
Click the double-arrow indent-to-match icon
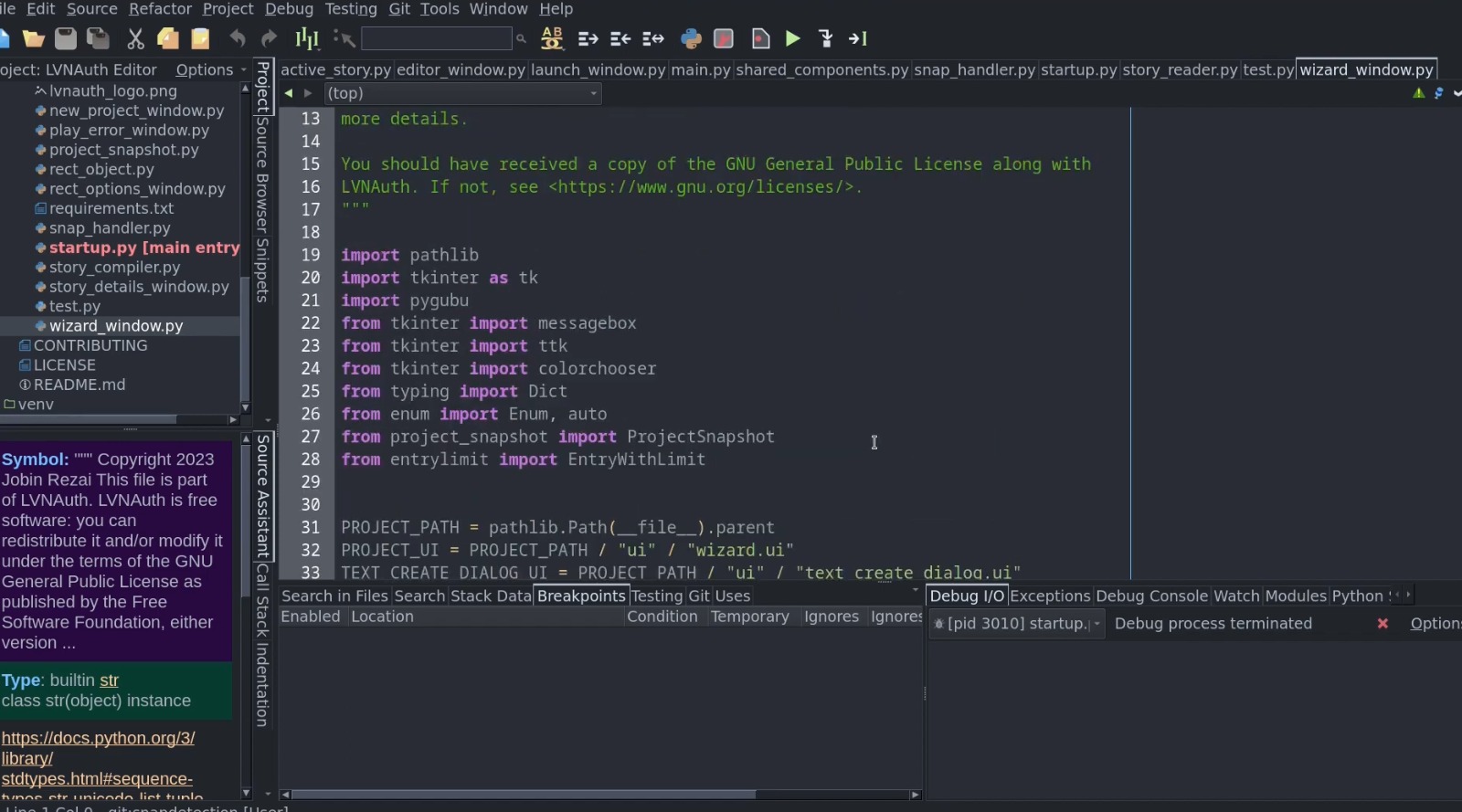tap(652, 38)
